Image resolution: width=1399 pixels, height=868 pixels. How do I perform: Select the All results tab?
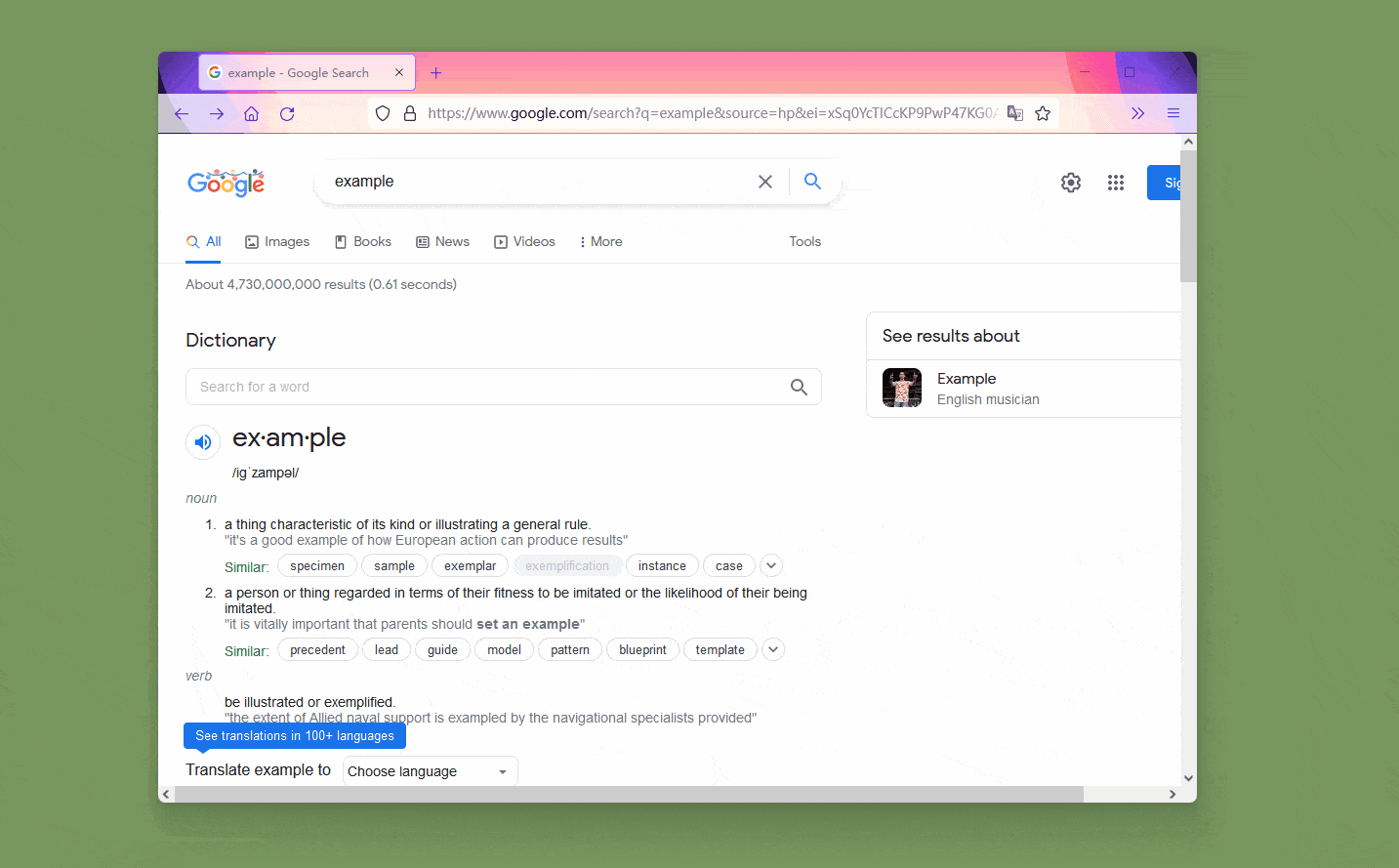pos(204,242)
